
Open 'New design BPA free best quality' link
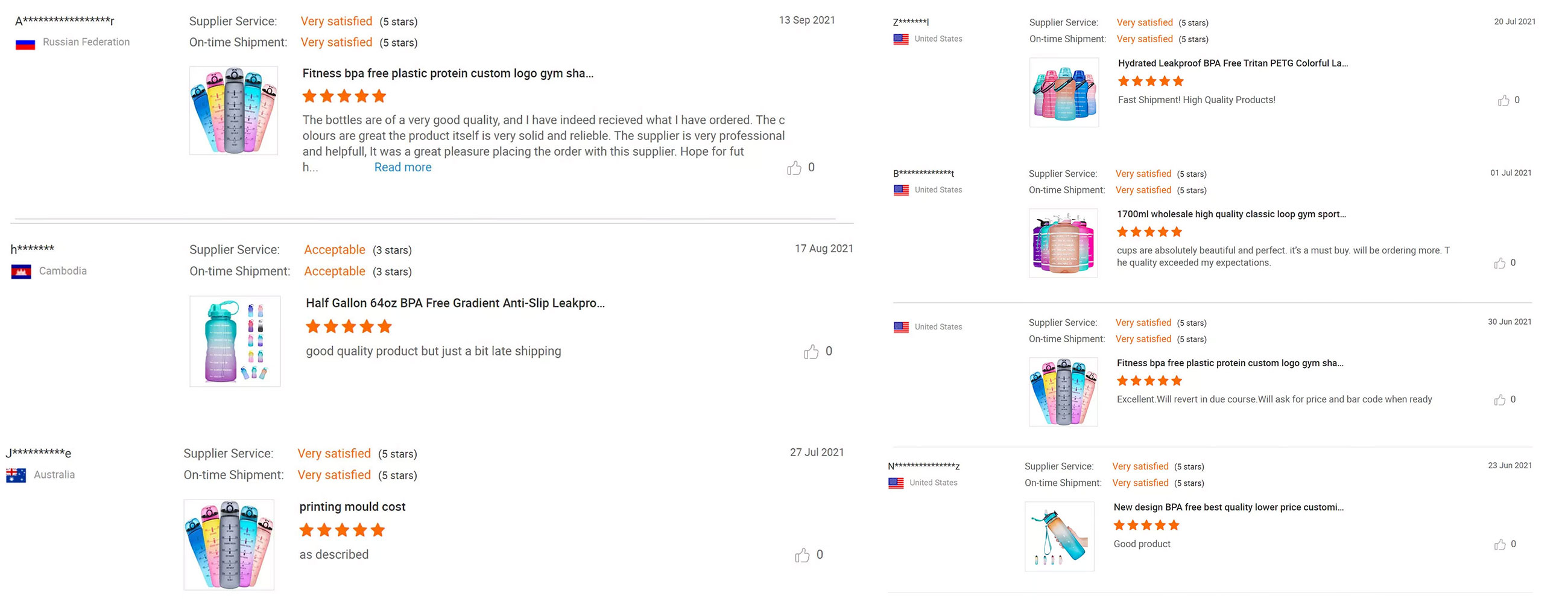coord(1228,507)
